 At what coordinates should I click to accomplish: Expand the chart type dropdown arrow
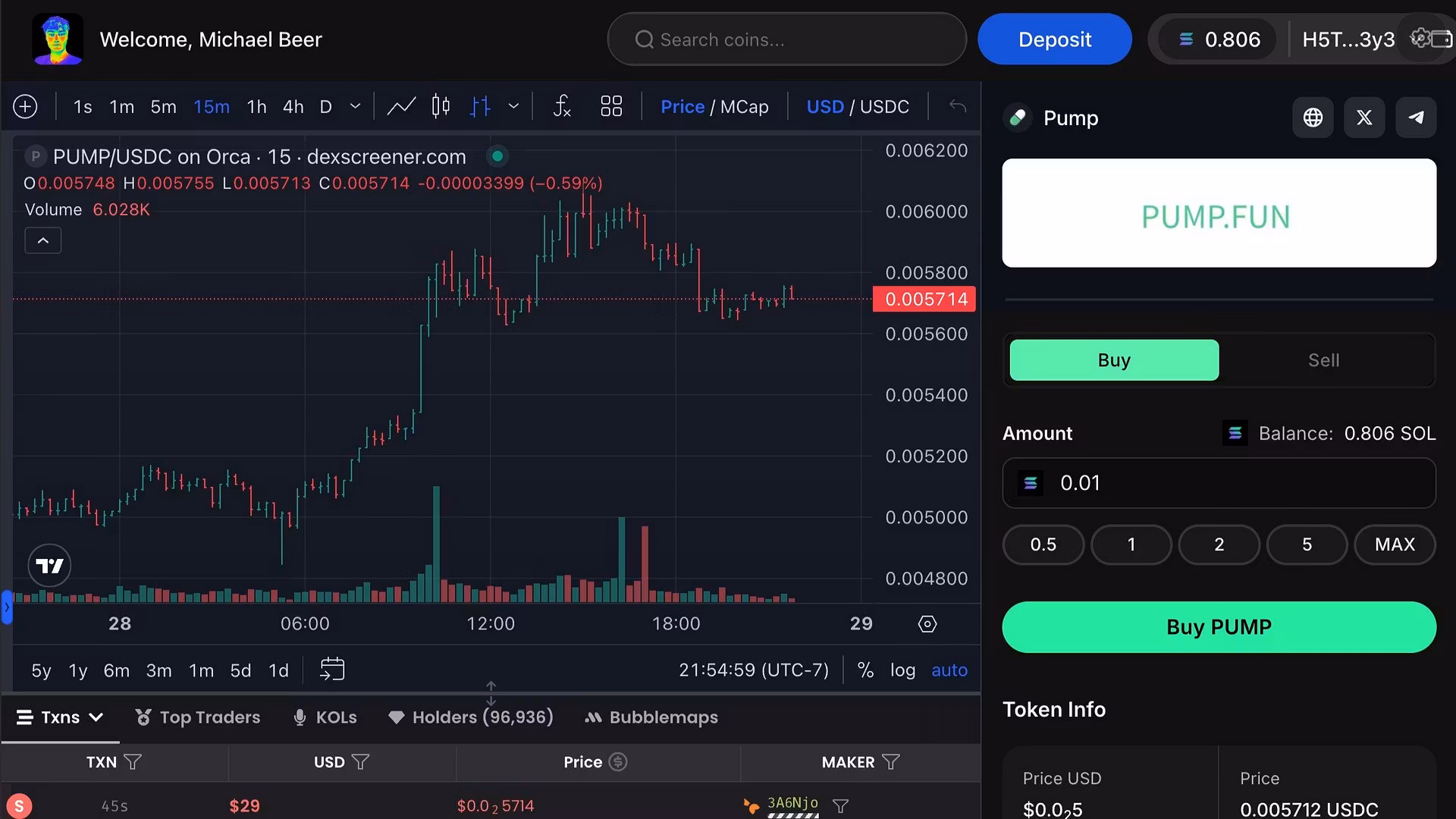[x=513, y=107]
